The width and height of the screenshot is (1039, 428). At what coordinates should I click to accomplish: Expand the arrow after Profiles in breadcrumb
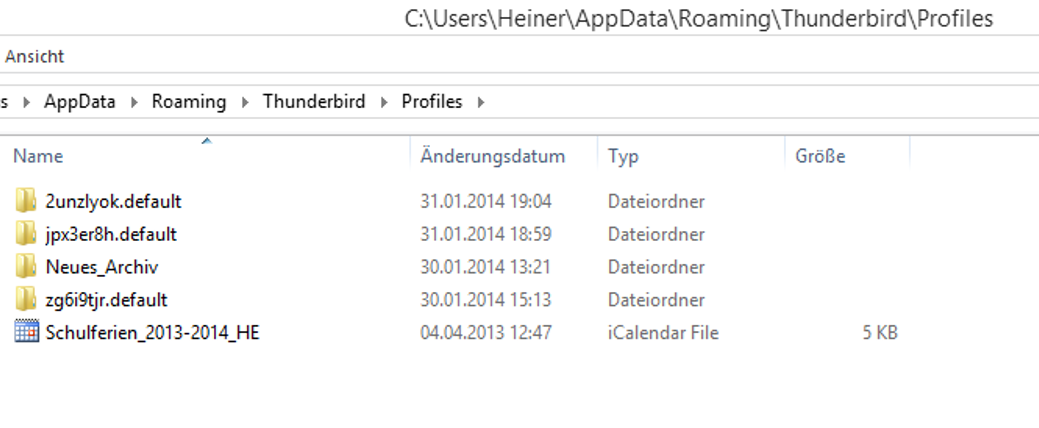(x=481, y=102)
